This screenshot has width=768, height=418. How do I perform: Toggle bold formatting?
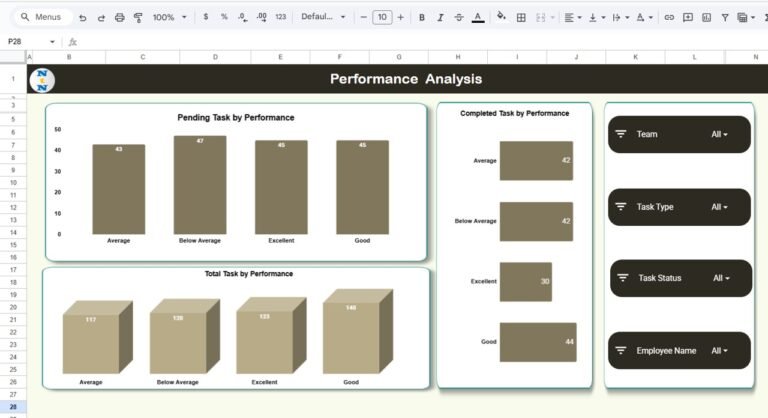pos(422,18)
